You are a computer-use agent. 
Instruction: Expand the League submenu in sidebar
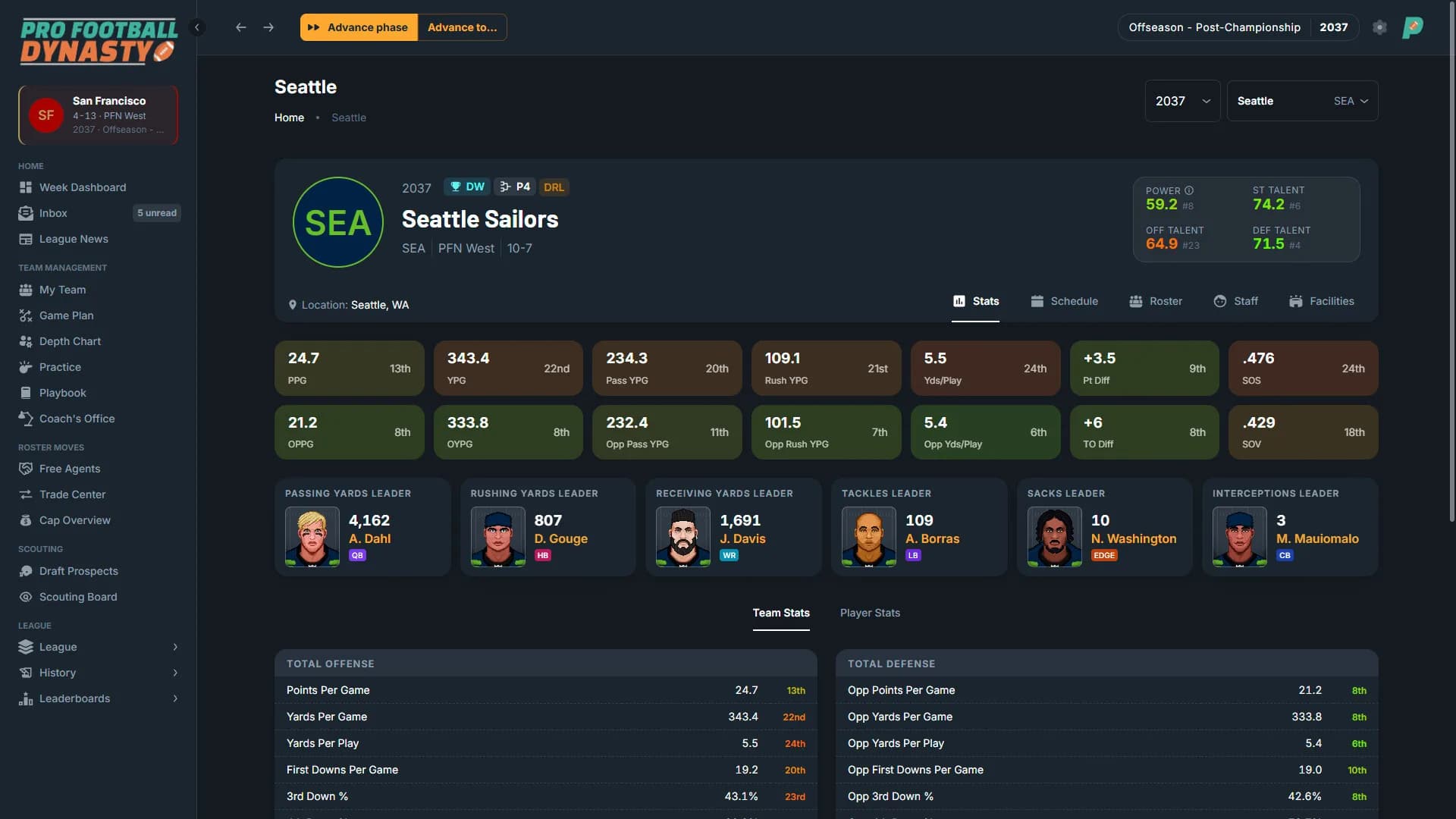point(99,647)
